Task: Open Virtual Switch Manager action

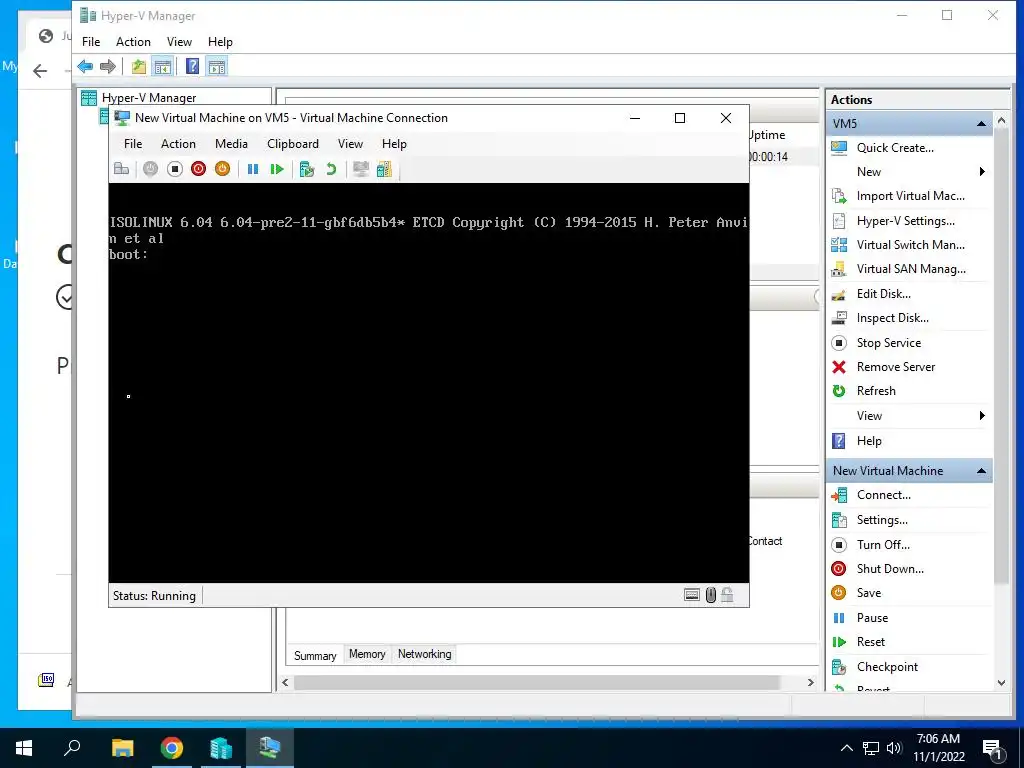Action: click(x=910, y=245)
